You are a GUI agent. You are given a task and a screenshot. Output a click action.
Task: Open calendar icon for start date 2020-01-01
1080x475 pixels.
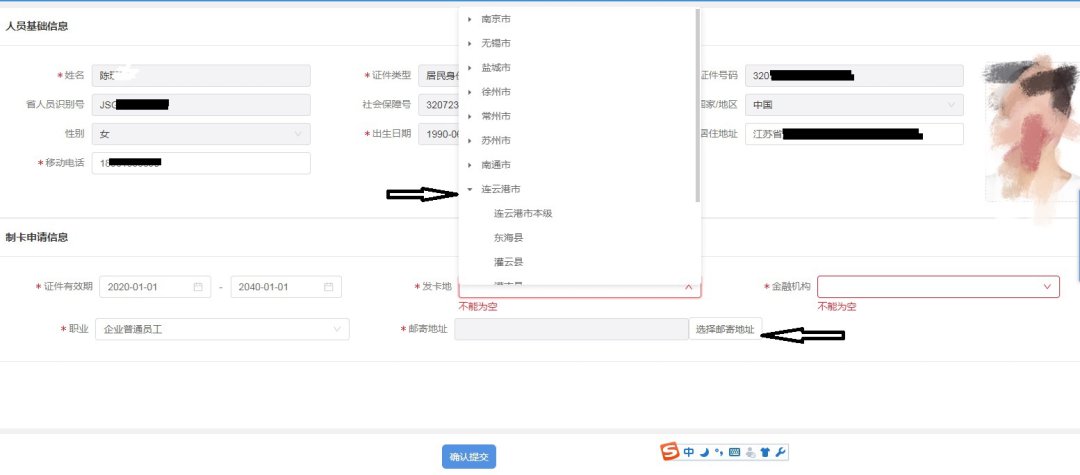coord(199,287)
